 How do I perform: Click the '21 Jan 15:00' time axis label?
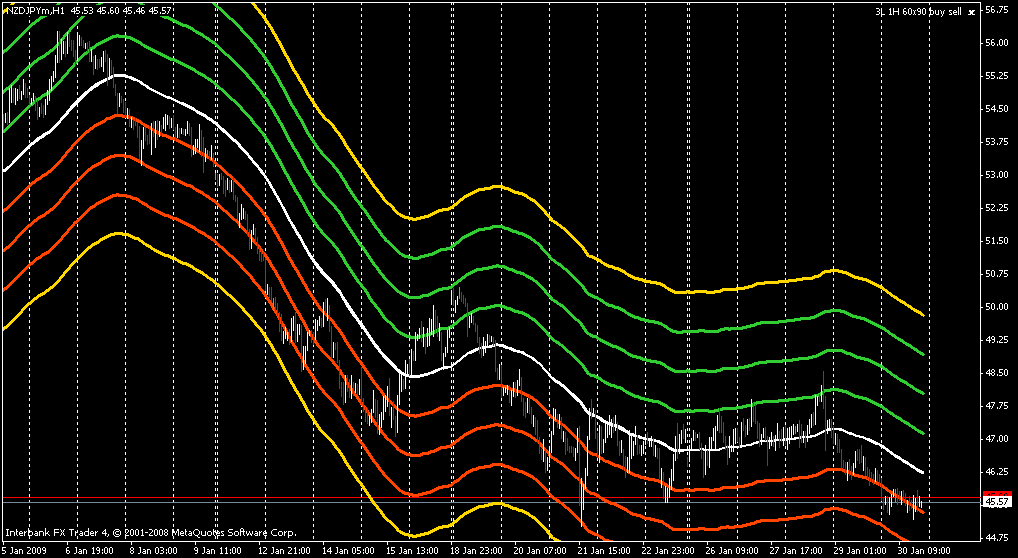[605, 550]
